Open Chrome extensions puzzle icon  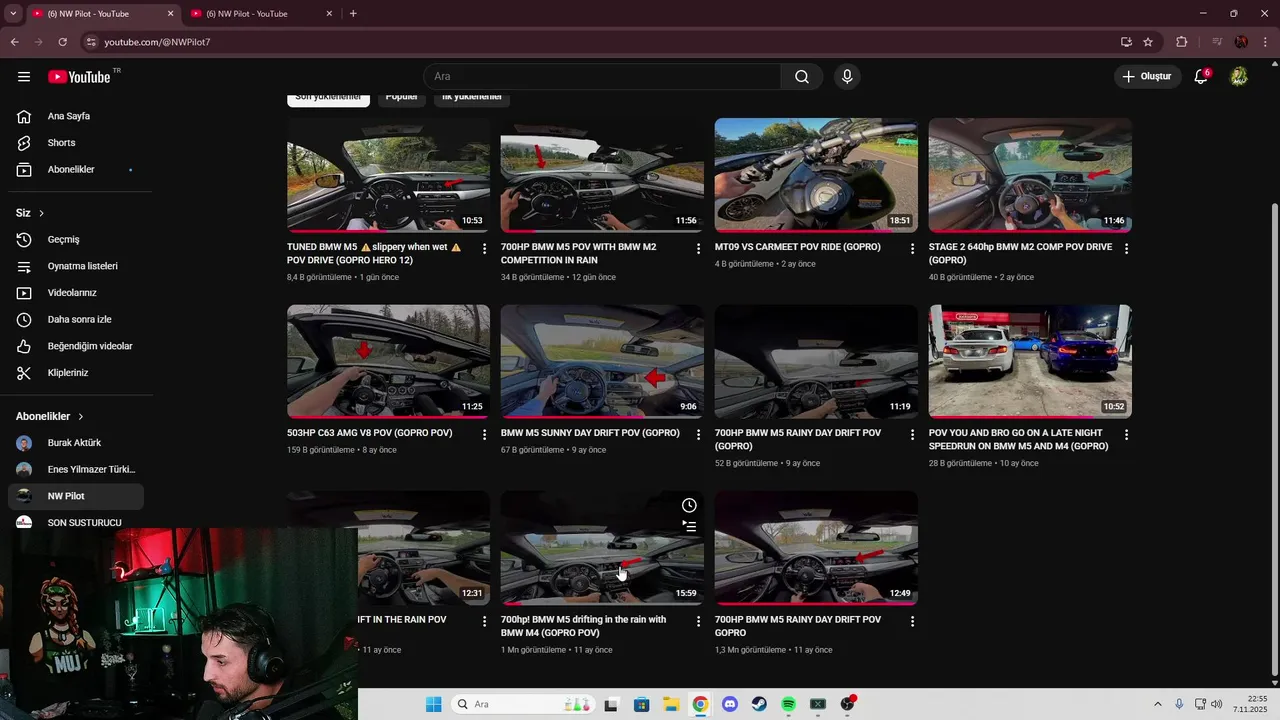tap(1182, 42)
